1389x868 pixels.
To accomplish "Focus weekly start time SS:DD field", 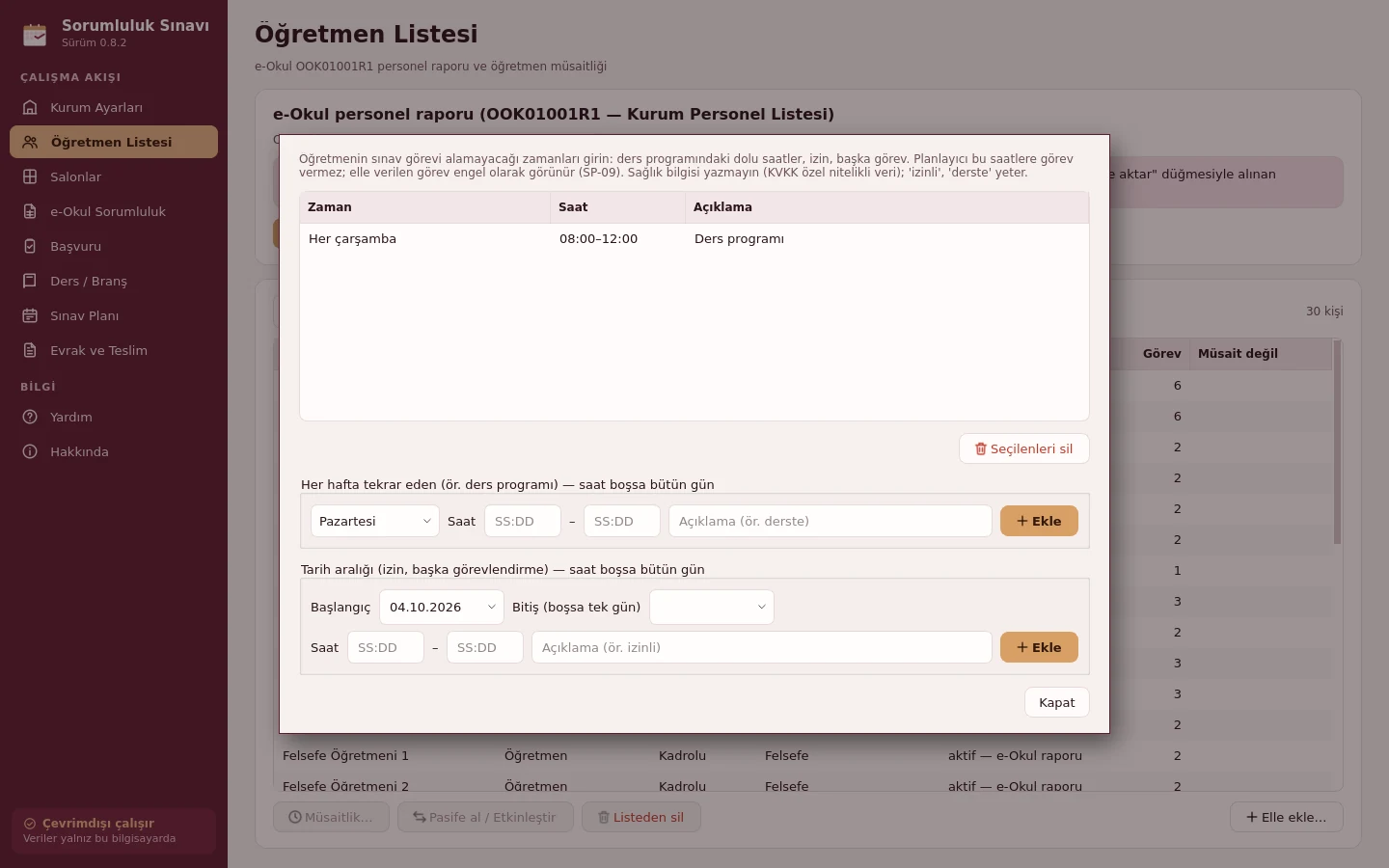I will click(x=523, y=521).
